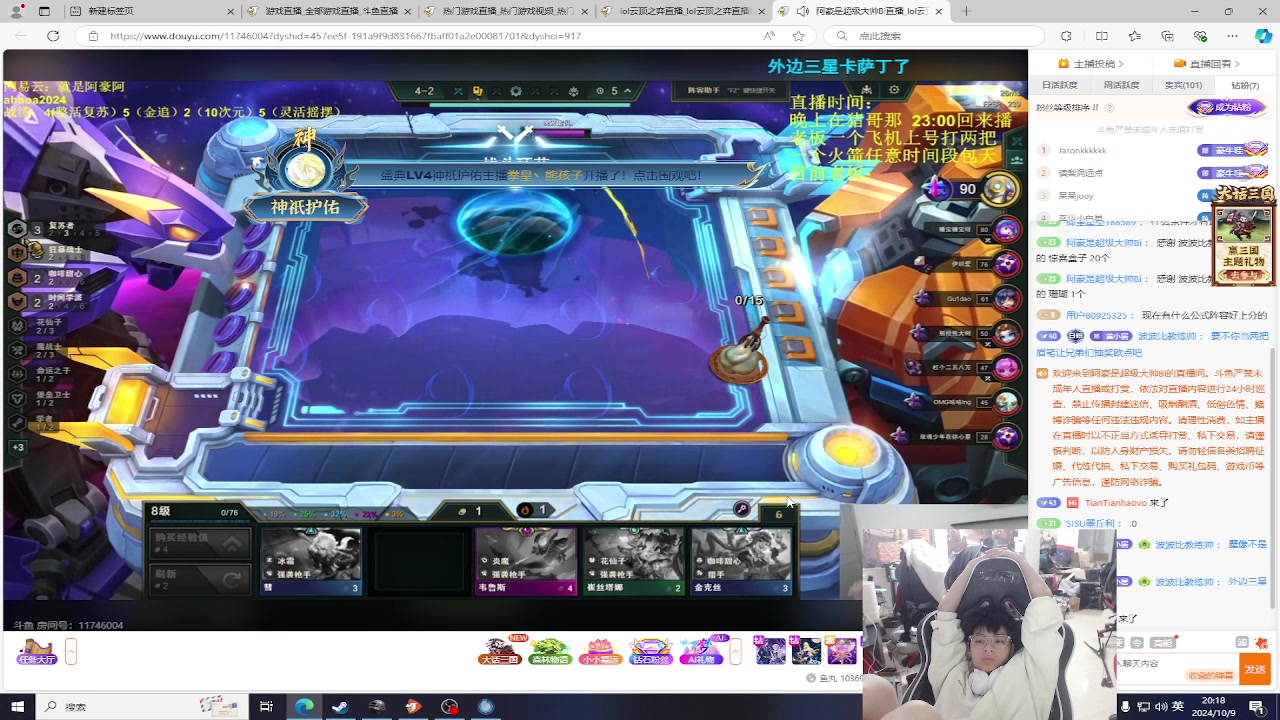Open Windows notification center icon

coord(1257,706)
